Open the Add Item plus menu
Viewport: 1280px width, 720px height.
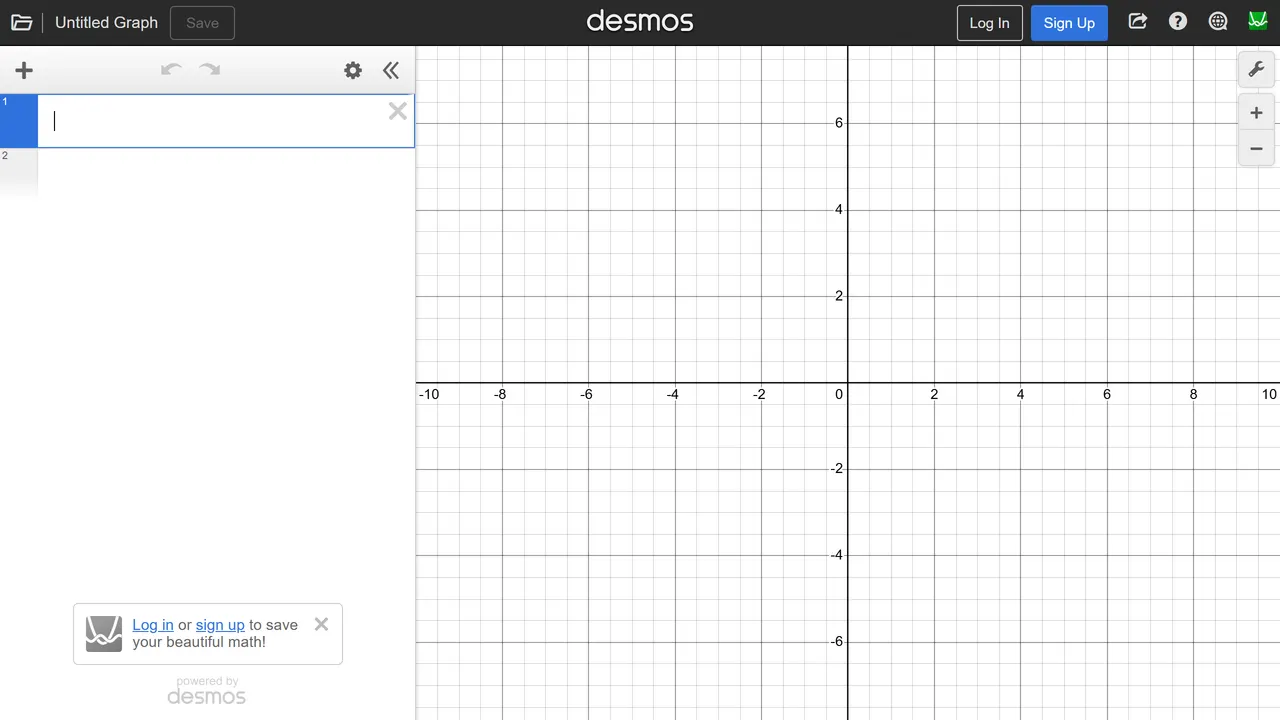tap(24, 70)
